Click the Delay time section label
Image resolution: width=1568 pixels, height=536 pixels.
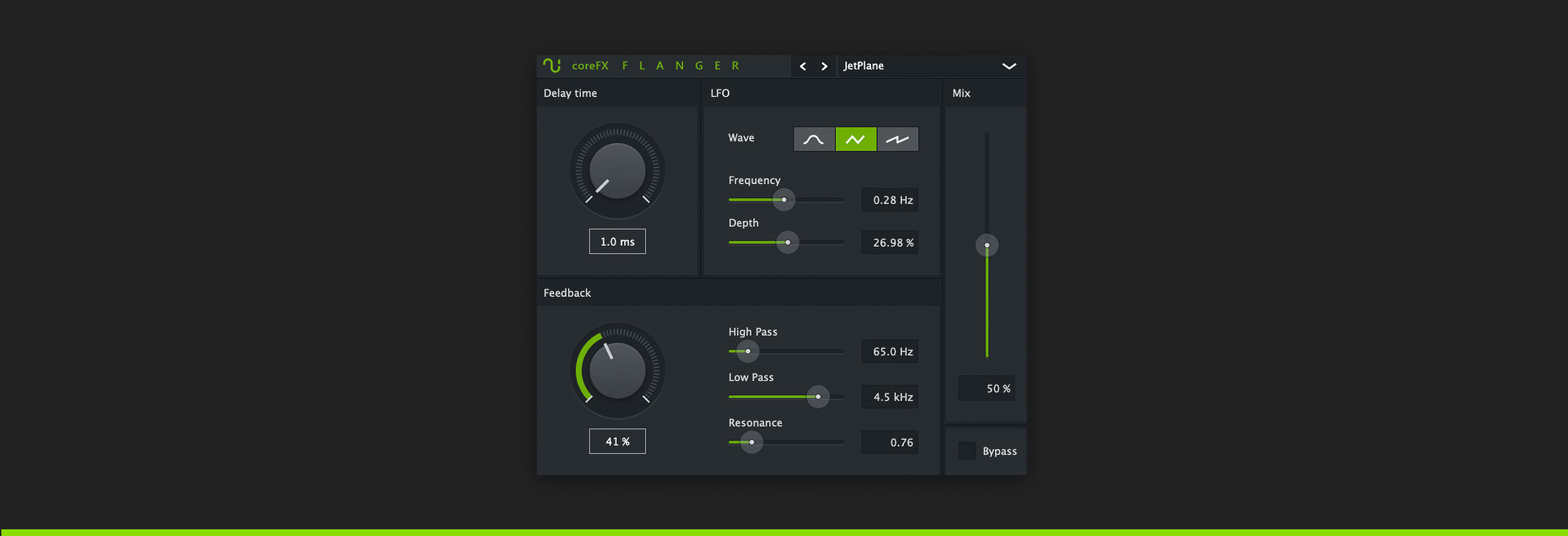570,93
